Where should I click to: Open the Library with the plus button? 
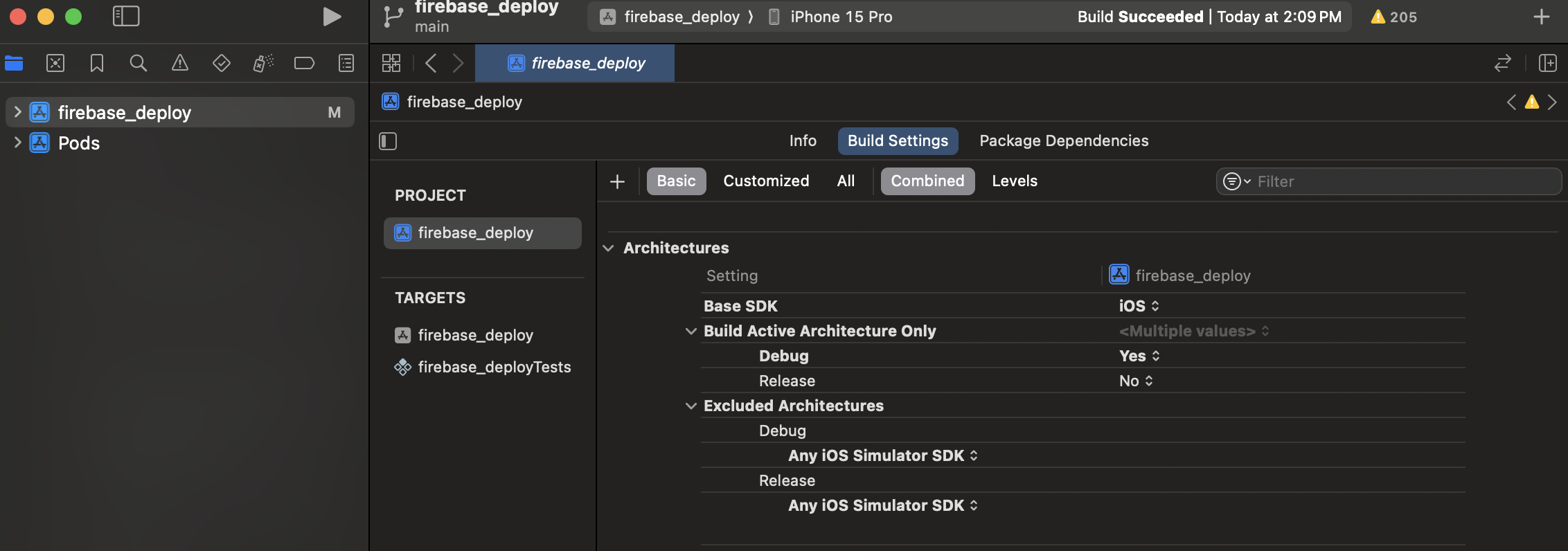coord(1542,17)
